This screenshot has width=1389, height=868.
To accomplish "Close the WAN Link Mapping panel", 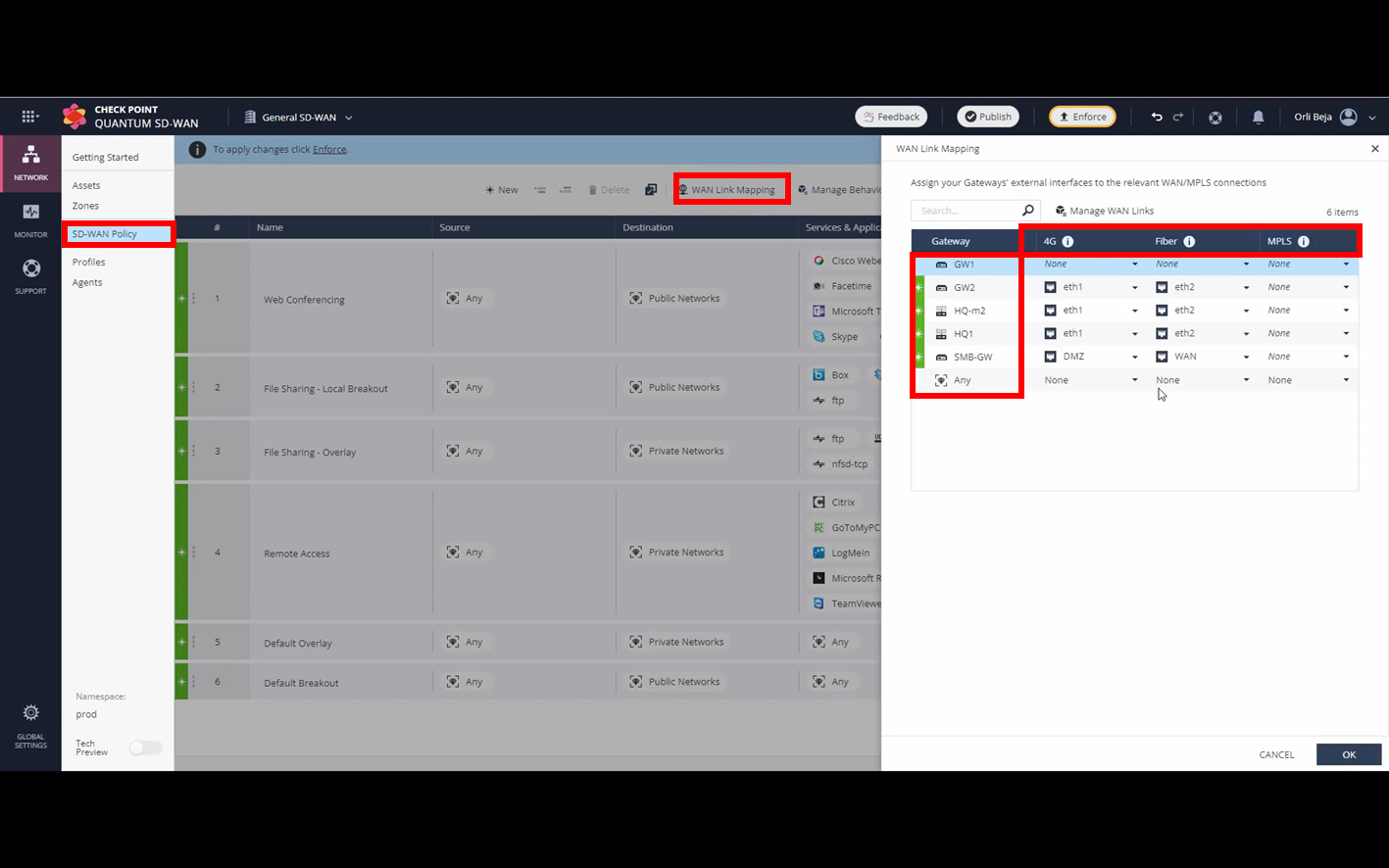I will (1374, 149).
